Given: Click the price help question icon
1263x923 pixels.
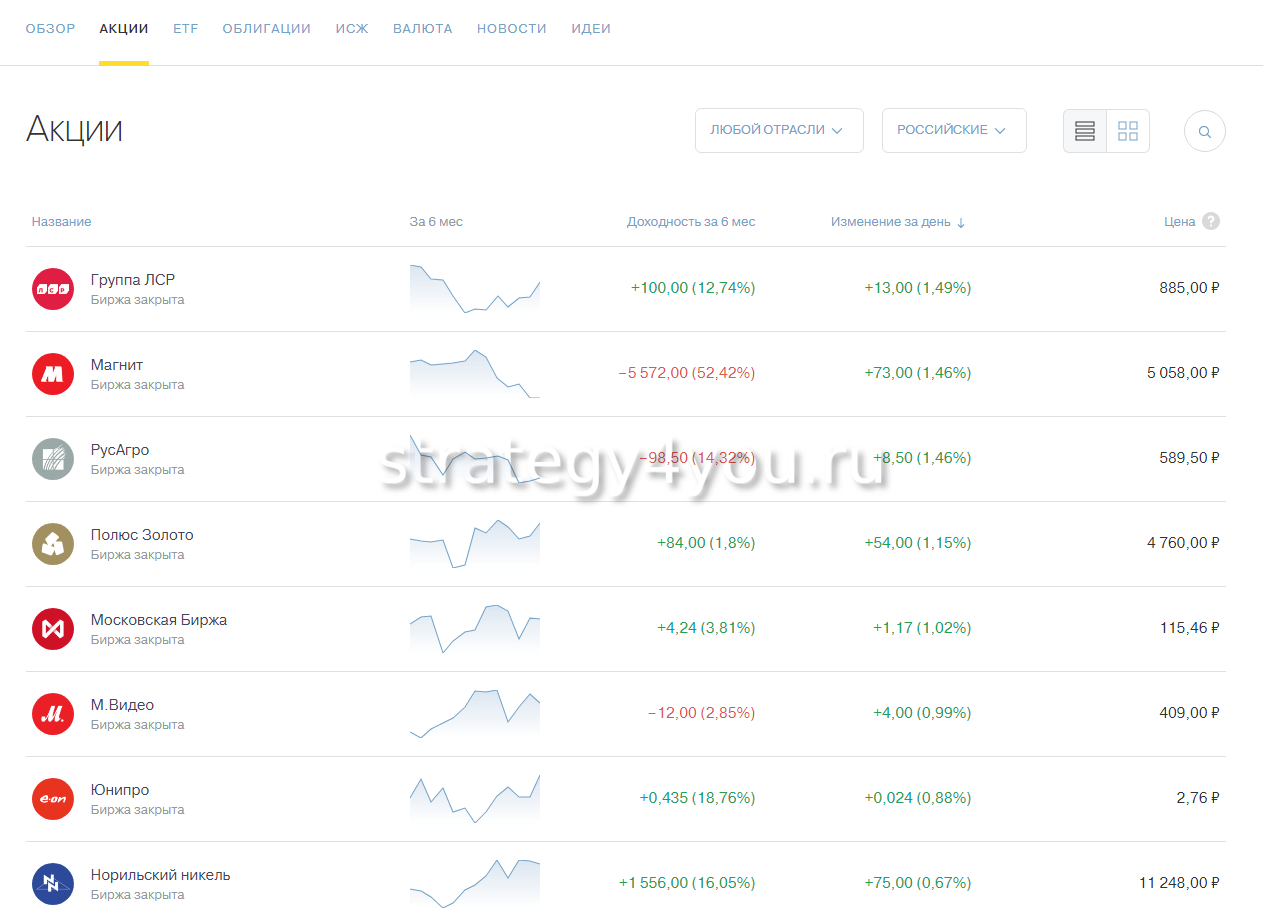Looking at the screenshot, I should pos(1211,221).
